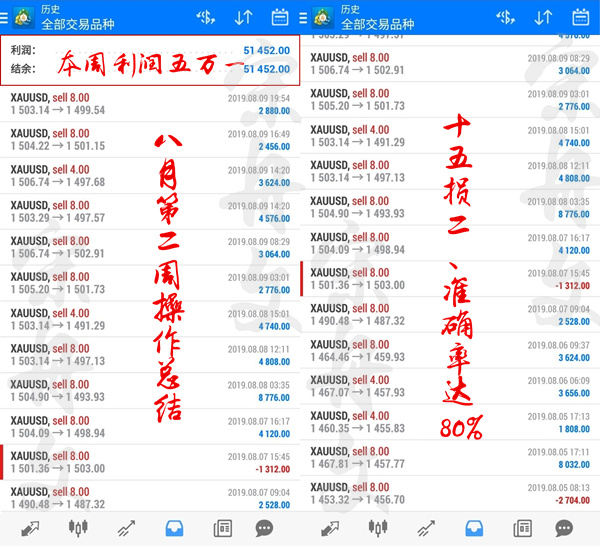
Task: Open trade dated 2019.08.06 06:09 profit 3 656.00
Action: tap(450, 386)
